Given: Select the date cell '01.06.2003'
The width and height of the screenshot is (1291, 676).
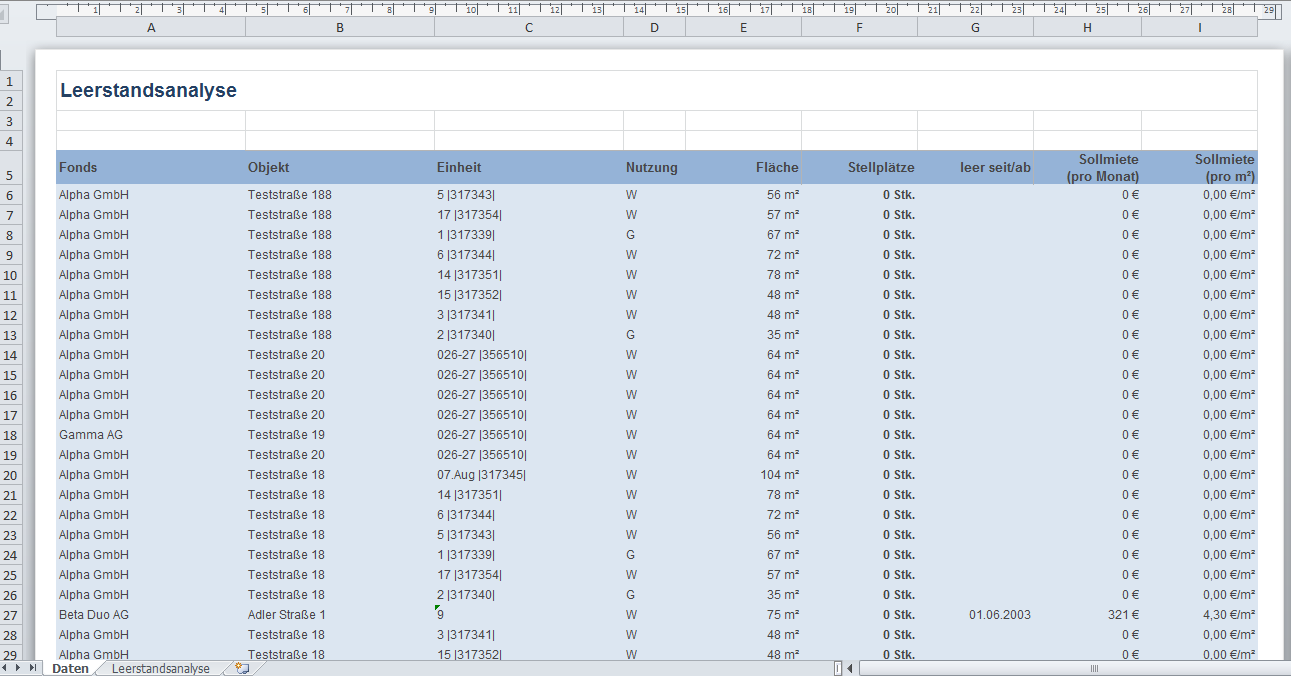Looking at the screenshot, I should [976, 615].
